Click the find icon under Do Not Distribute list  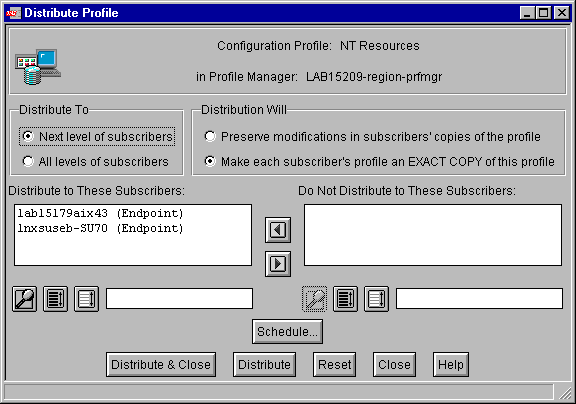314,299
